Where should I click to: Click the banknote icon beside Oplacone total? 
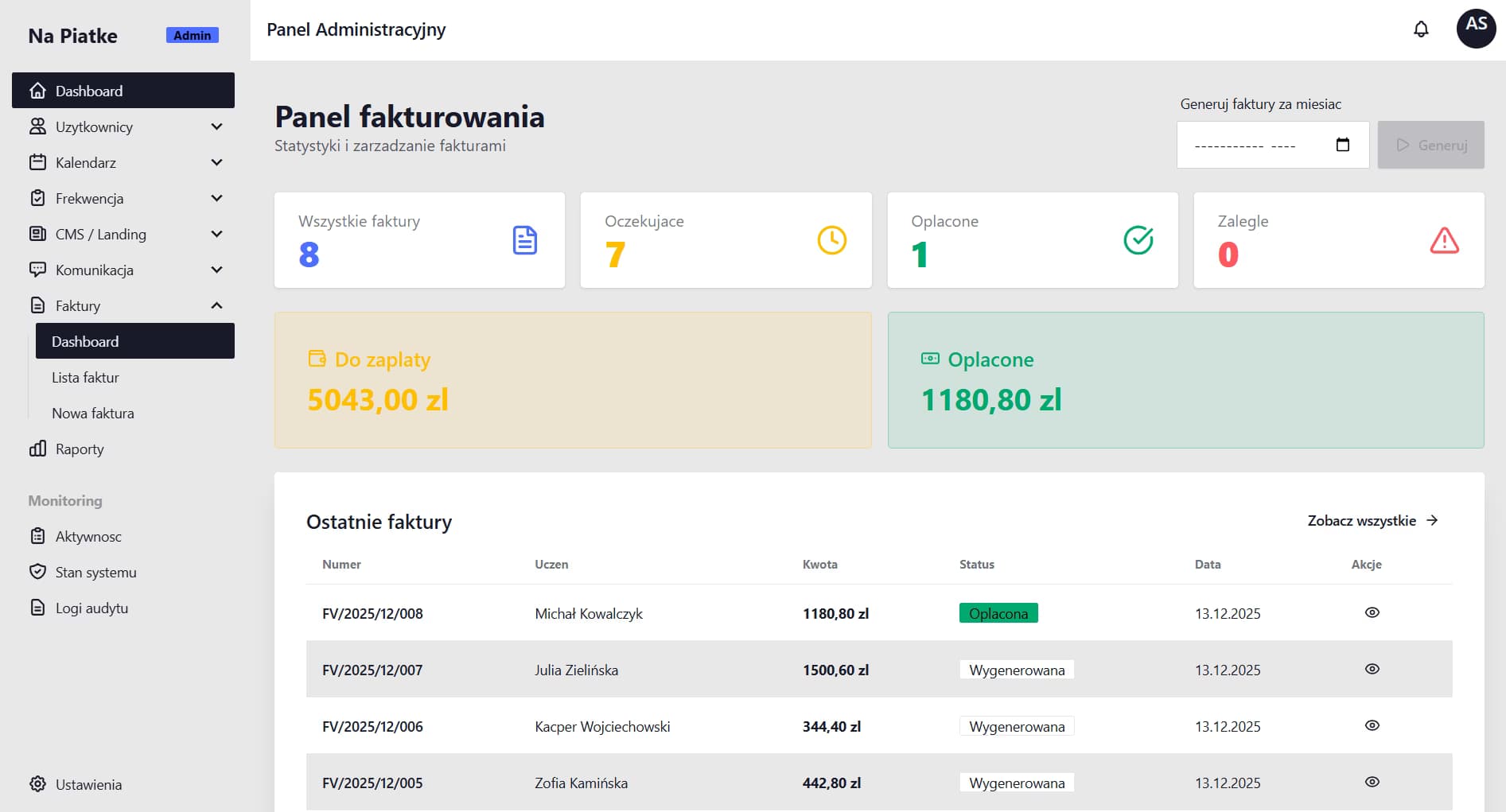[930, 359]
